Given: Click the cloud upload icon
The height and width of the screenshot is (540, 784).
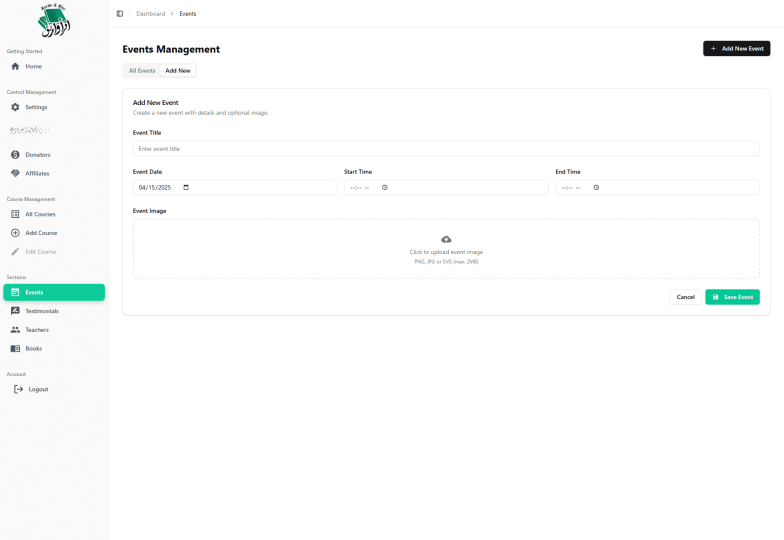Looking at the screenshot, I should tap(446, 240).
